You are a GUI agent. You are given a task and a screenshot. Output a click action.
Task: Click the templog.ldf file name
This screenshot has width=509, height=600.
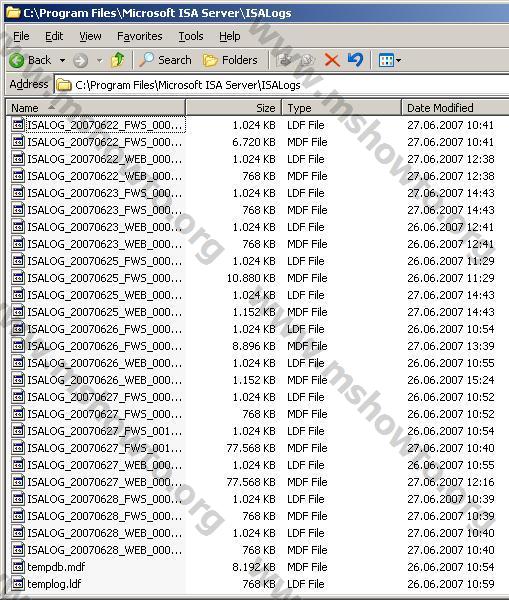54,584
